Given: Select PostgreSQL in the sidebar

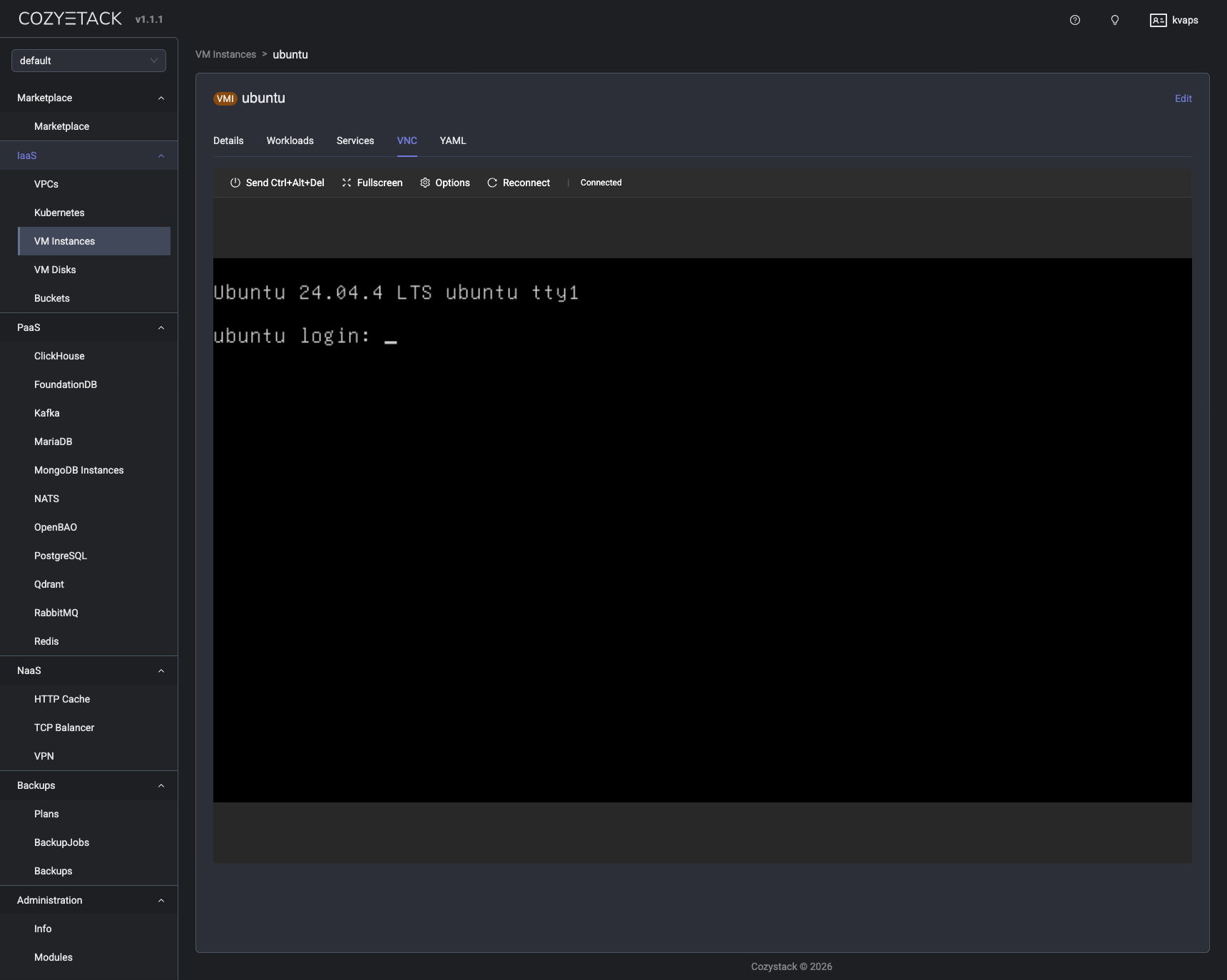Looking at the screenshot, I should click(60, 556).
